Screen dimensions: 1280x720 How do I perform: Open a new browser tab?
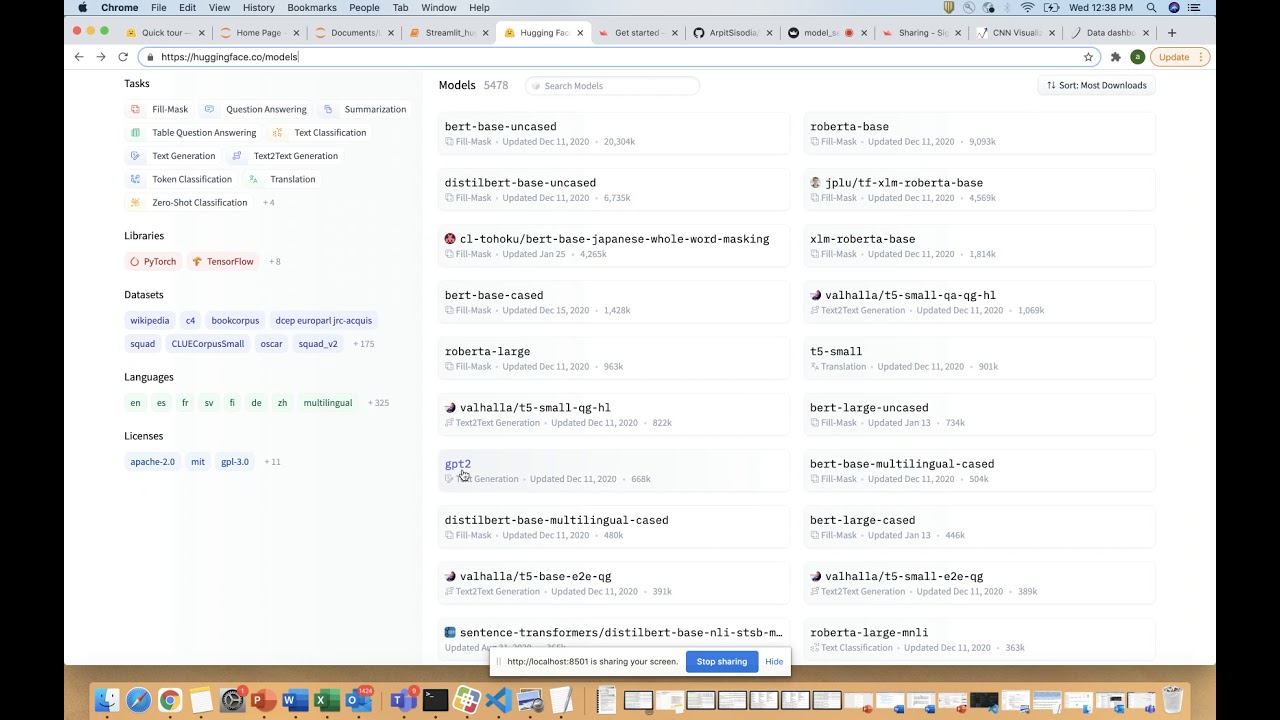[x=1171, y=32]
